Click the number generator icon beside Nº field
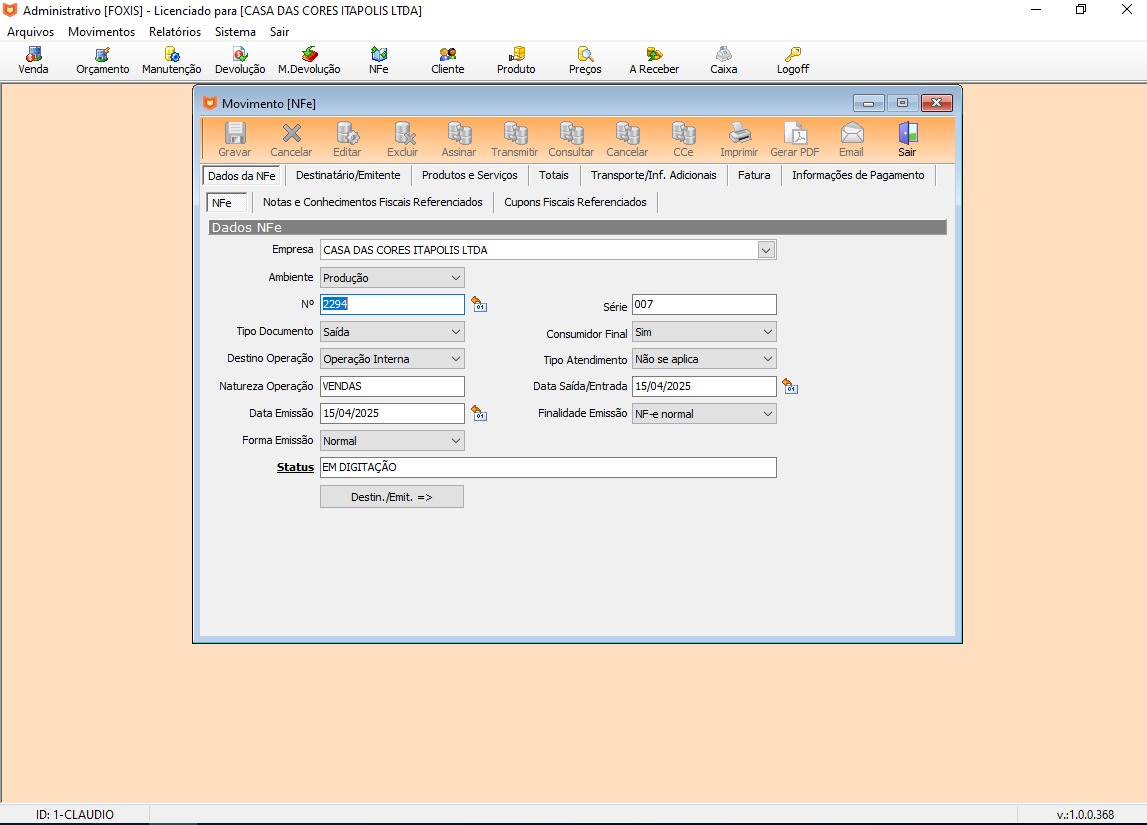The height and width of the screenshot is (825, 1147). (479, 305)
